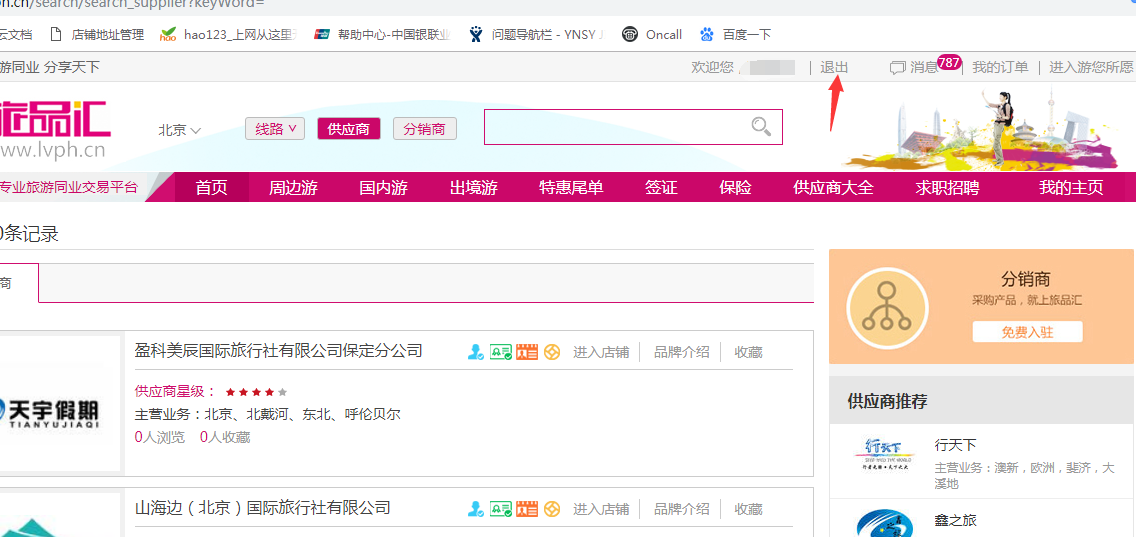Click the search magnifier icon
This screenshot has width=1136, height=537.
click(761, 127)
